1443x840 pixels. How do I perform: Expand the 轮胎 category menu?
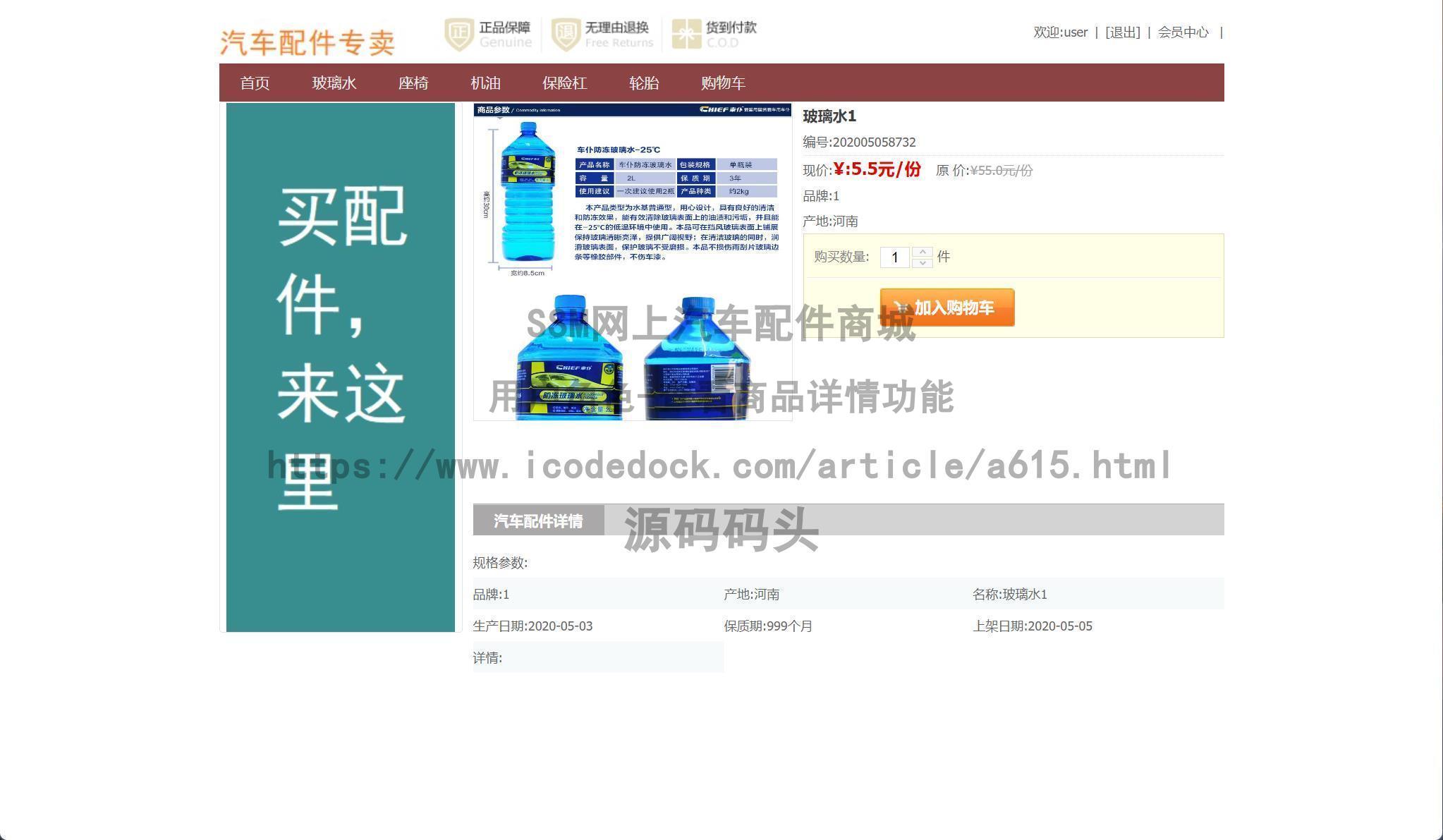point(644,83)
